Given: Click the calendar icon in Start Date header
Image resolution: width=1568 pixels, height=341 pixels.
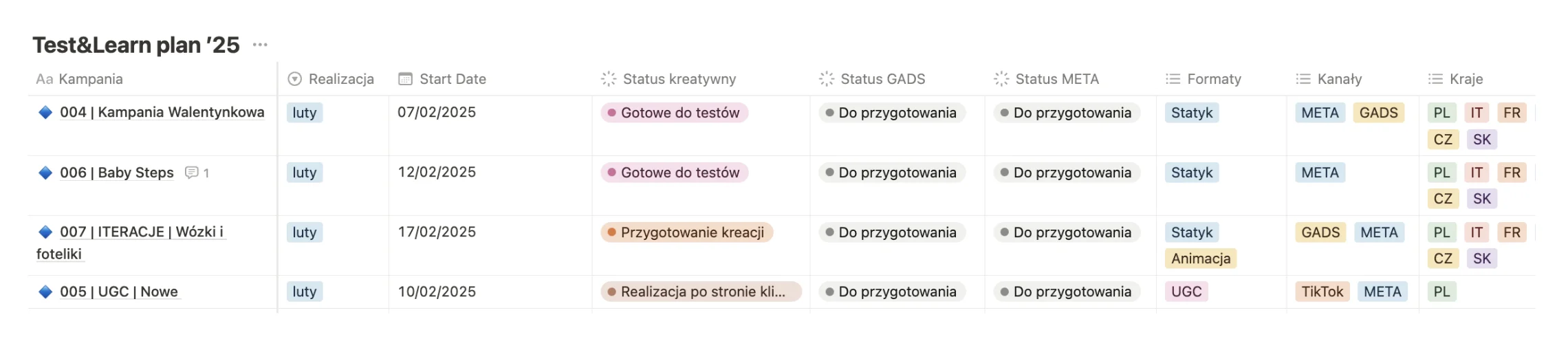Looking at the screenshot, I should coord(405,79).
